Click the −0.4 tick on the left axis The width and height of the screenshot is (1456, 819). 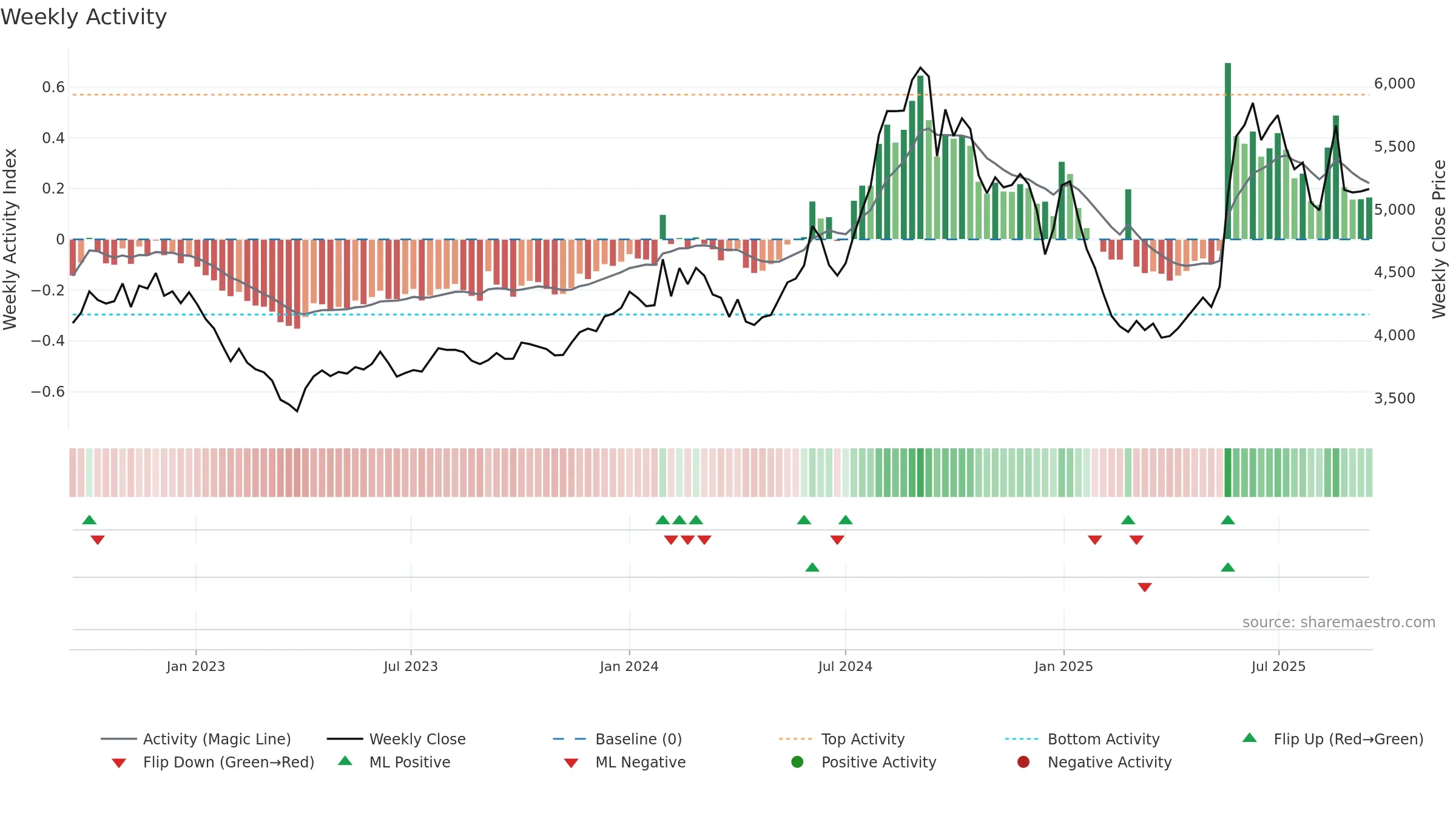[x=48, y=341]
